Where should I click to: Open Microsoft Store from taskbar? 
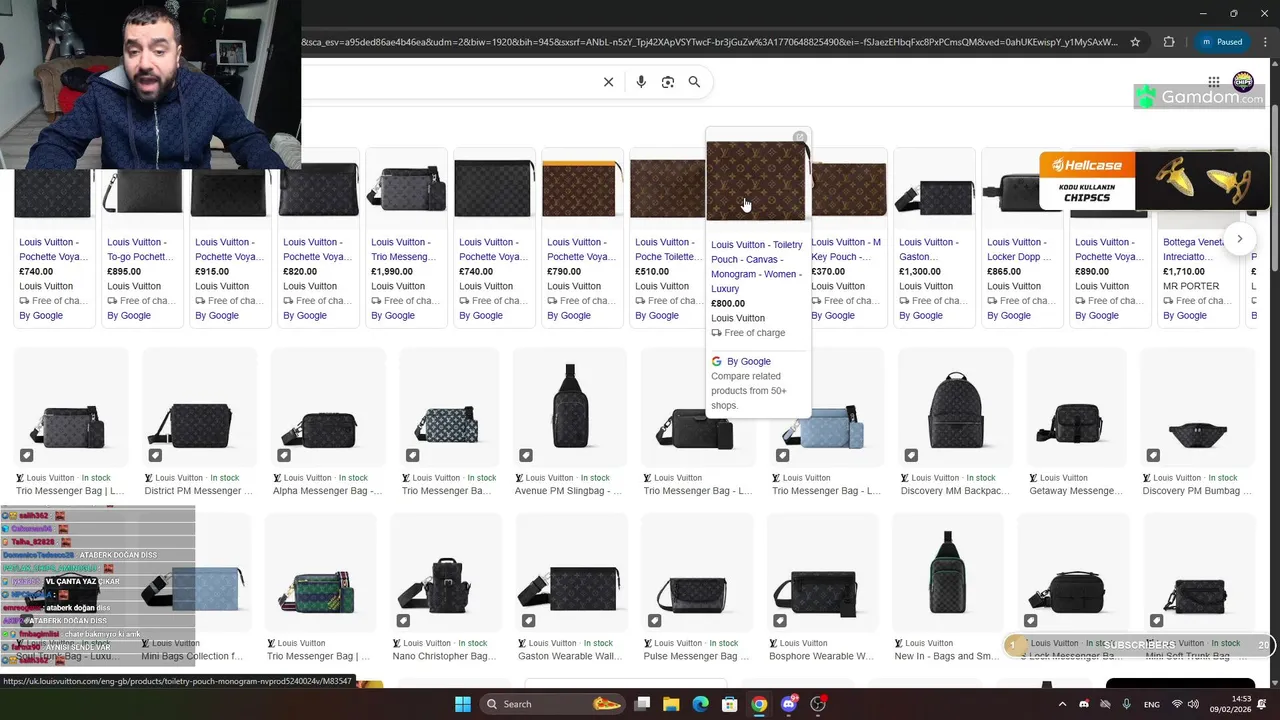(730, 704)
